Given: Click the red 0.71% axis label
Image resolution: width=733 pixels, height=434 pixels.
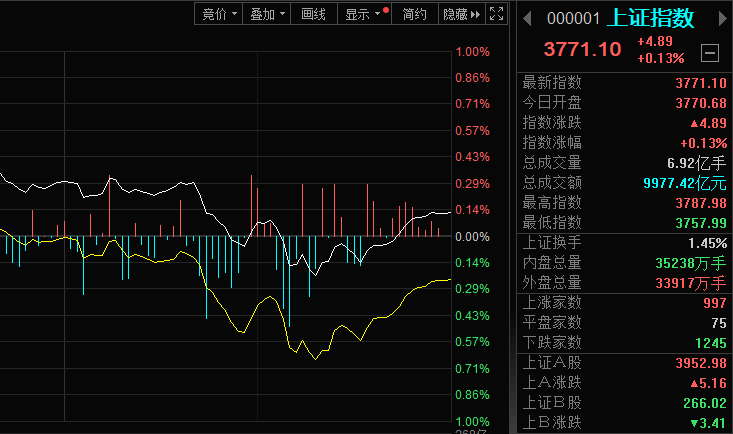Looking at the screenshot, I should (x=473, y=103).
